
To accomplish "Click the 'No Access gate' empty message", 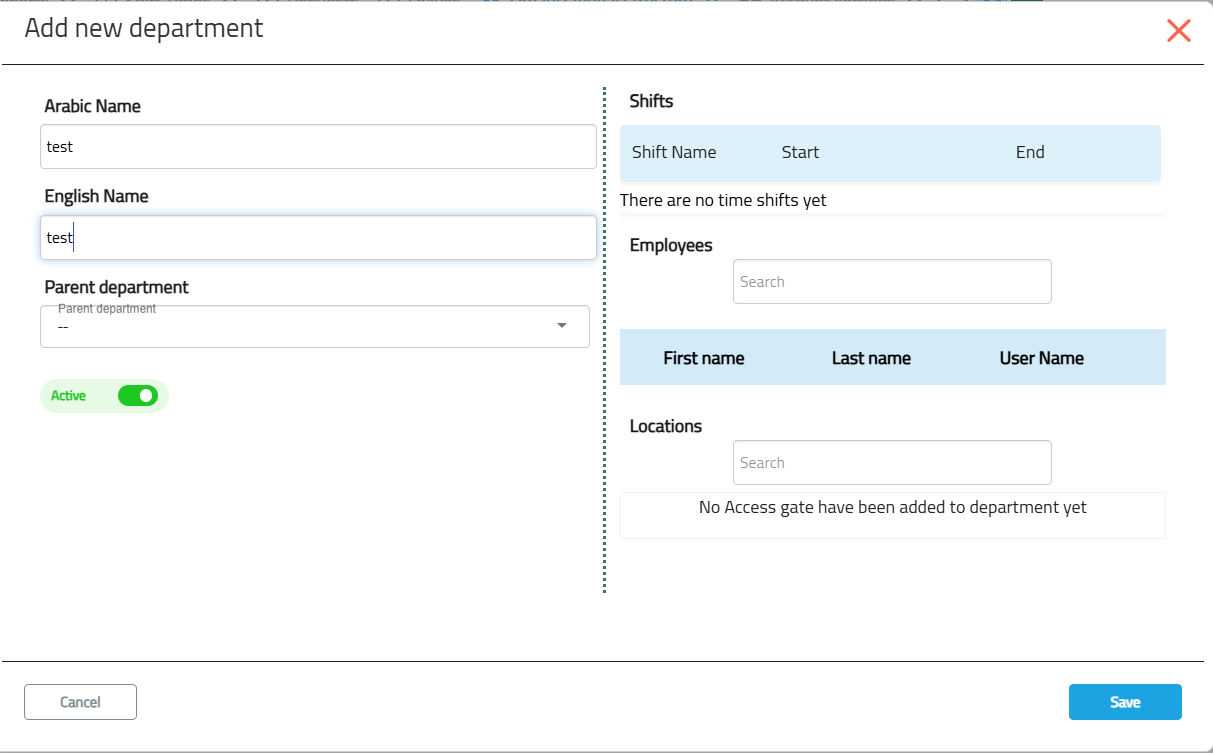I will pyautogui.click(x=892, y=507).
